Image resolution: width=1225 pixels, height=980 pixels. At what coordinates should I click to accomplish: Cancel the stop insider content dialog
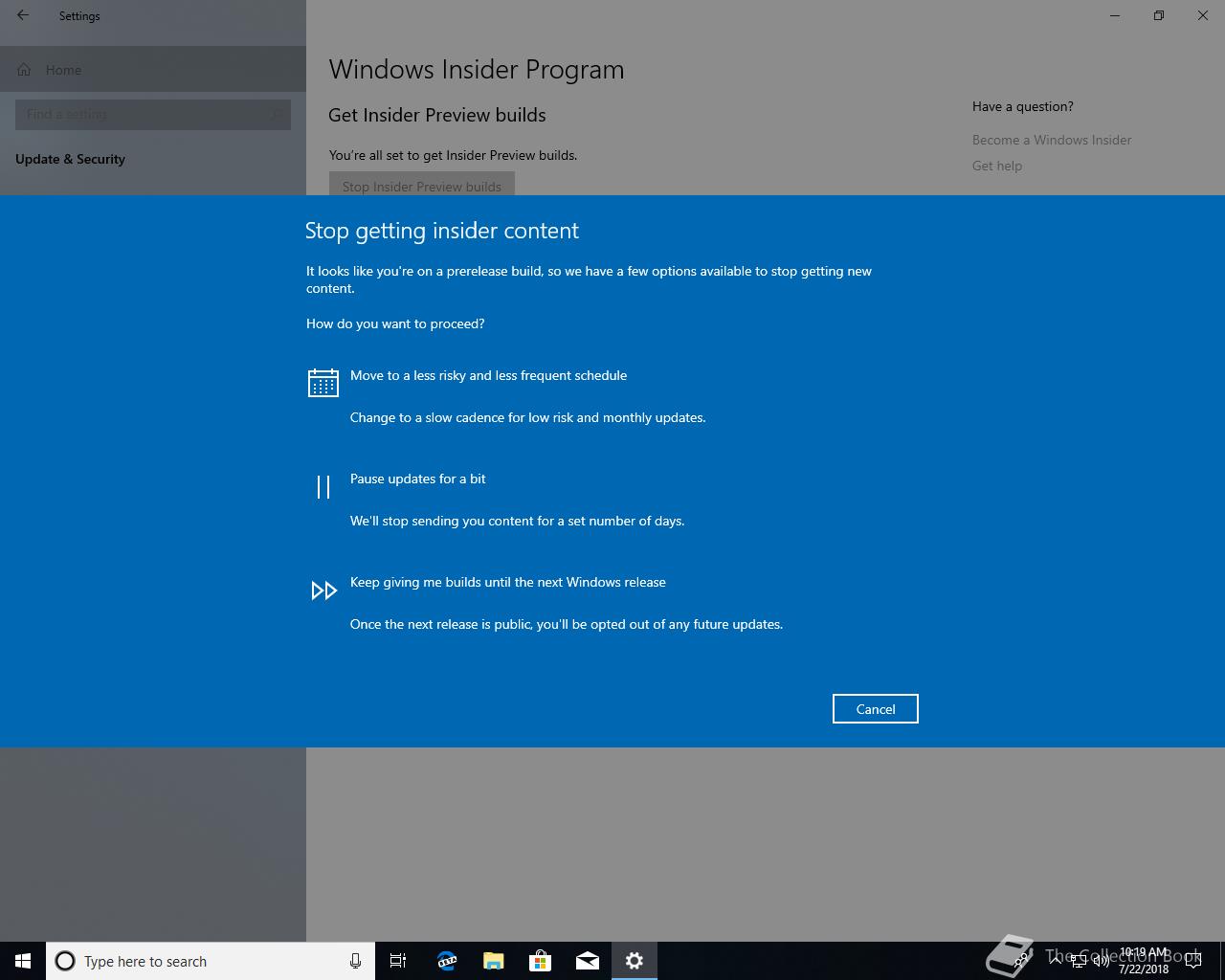pyautogui.click(x=875, y=709)
